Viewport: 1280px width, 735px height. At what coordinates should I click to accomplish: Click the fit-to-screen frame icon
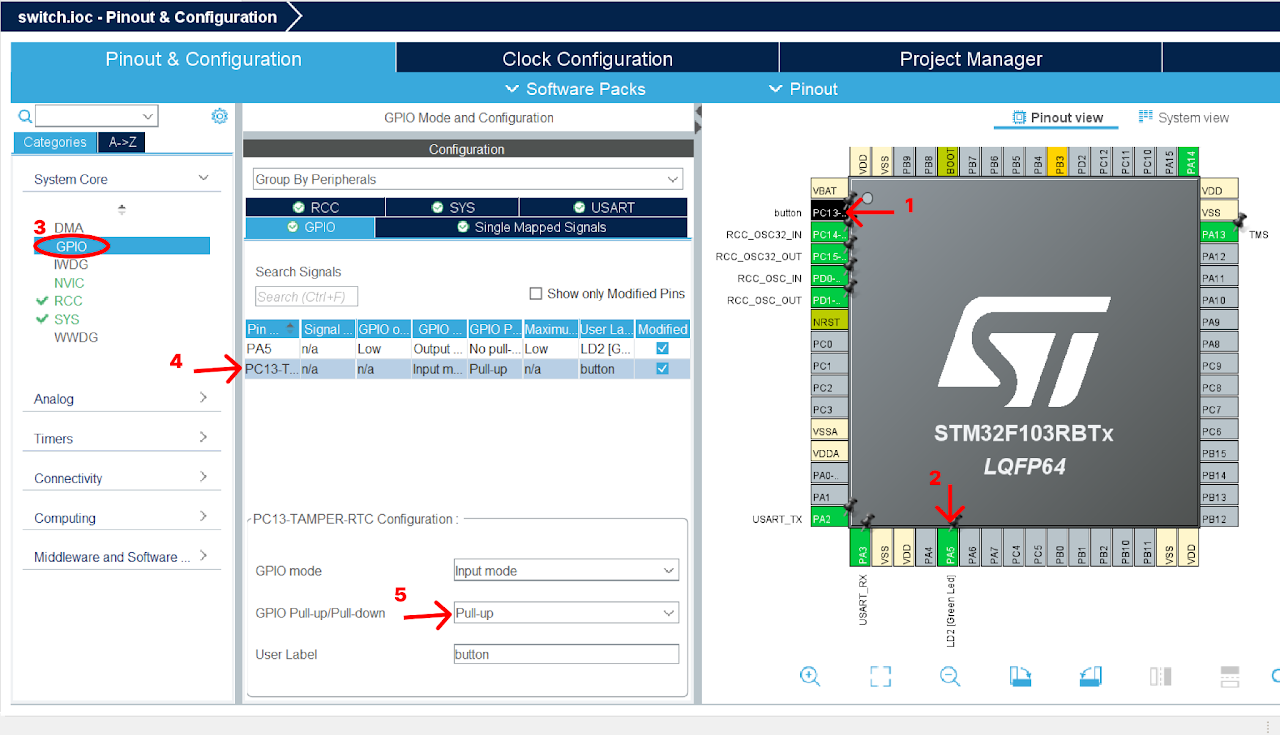[x=880, y=676]
